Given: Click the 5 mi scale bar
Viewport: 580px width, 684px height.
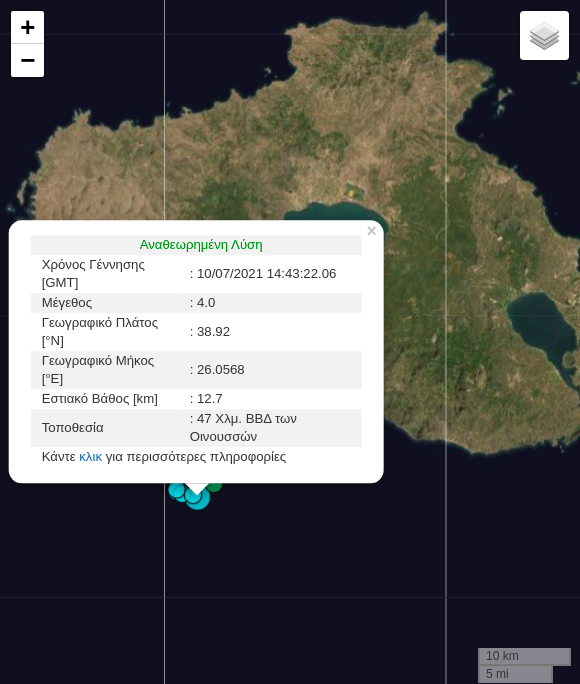Looking at the screenshot, I should [x=515, y=674].
